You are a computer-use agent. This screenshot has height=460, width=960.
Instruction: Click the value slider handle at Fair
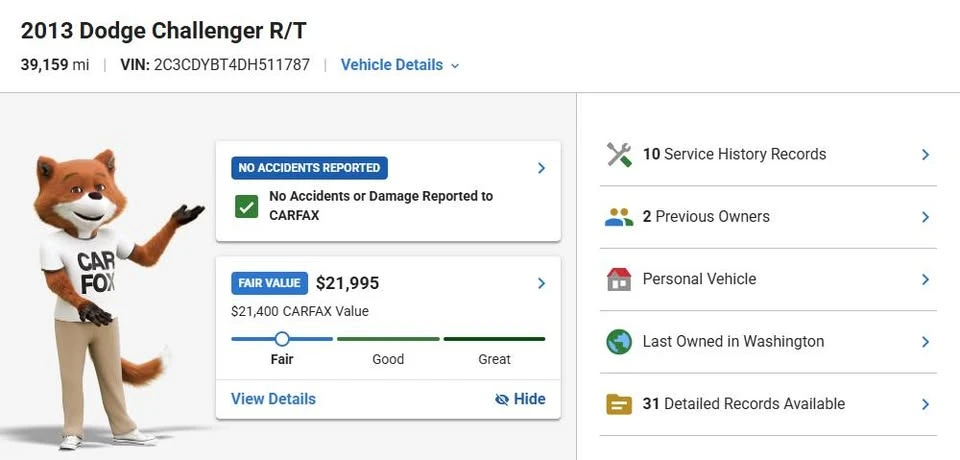(x=282, y=339)
